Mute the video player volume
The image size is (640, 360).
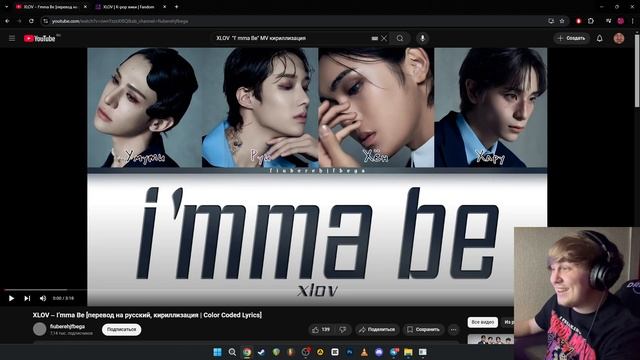coord(43,298)
